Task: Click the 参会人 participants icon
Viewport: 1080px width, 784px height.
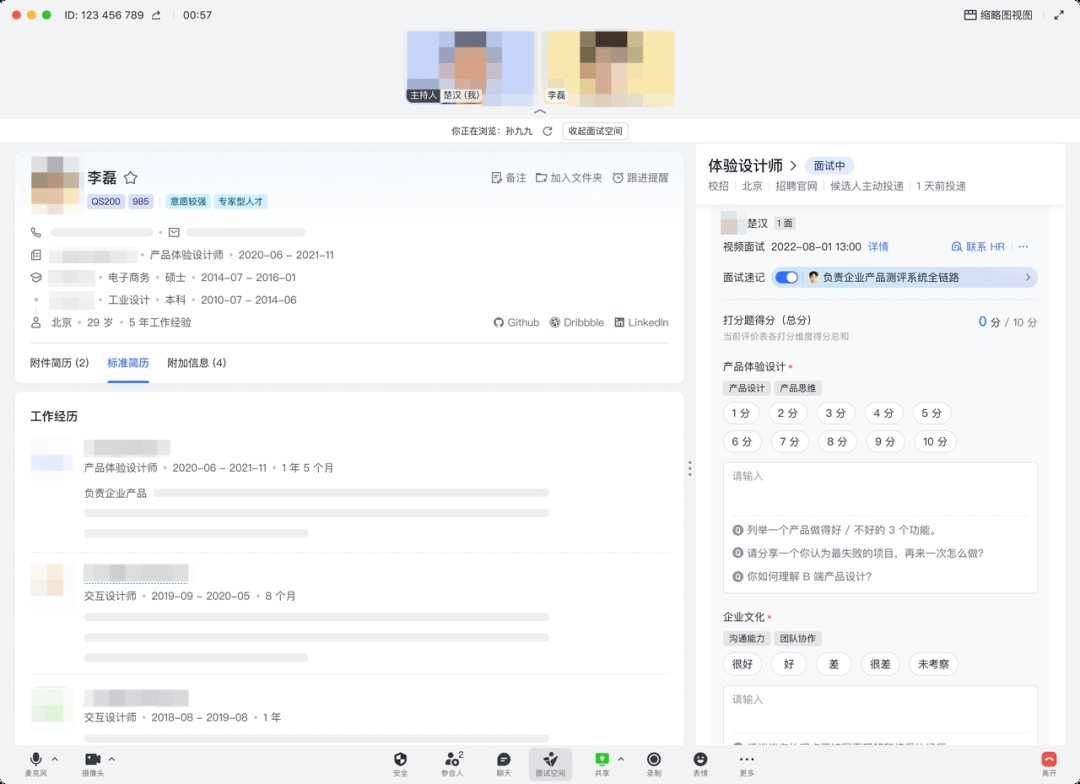Action: click(x=452, y=760)
